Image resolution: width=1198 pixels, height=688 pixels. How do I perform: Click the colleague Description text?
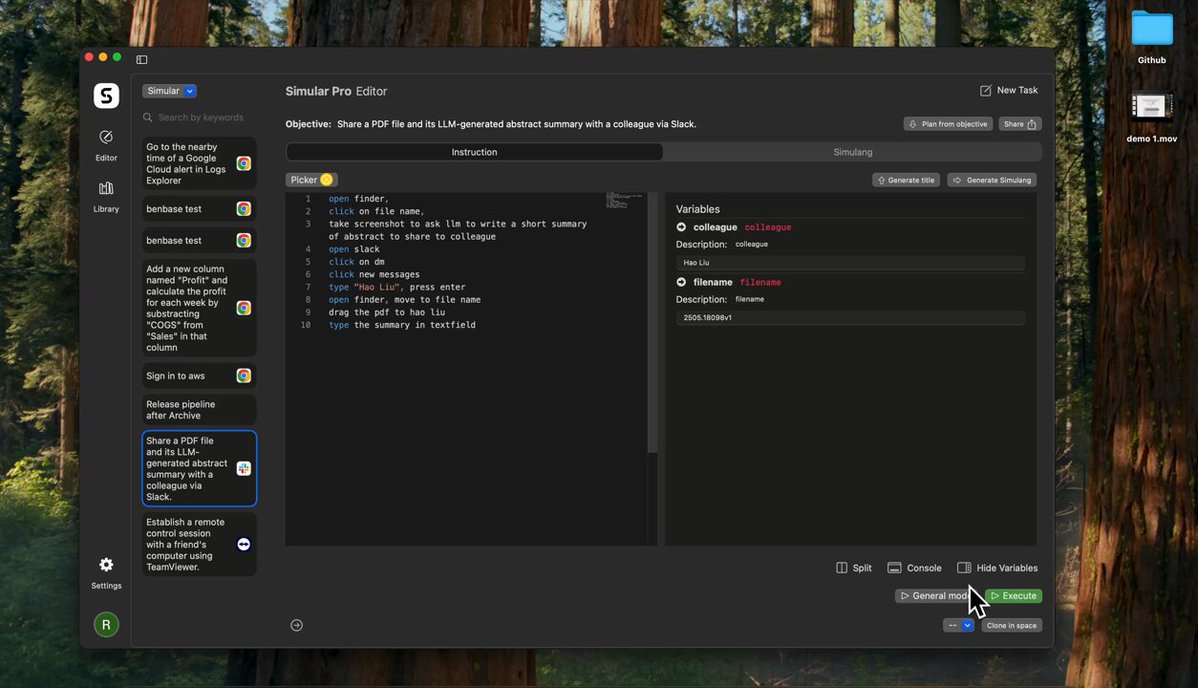click(751, 245)
